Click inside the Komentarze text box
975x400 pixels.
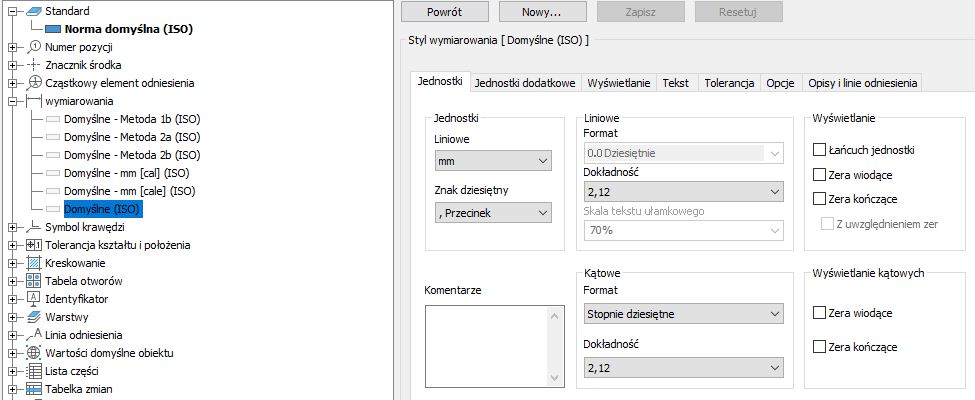pos(488,343)
